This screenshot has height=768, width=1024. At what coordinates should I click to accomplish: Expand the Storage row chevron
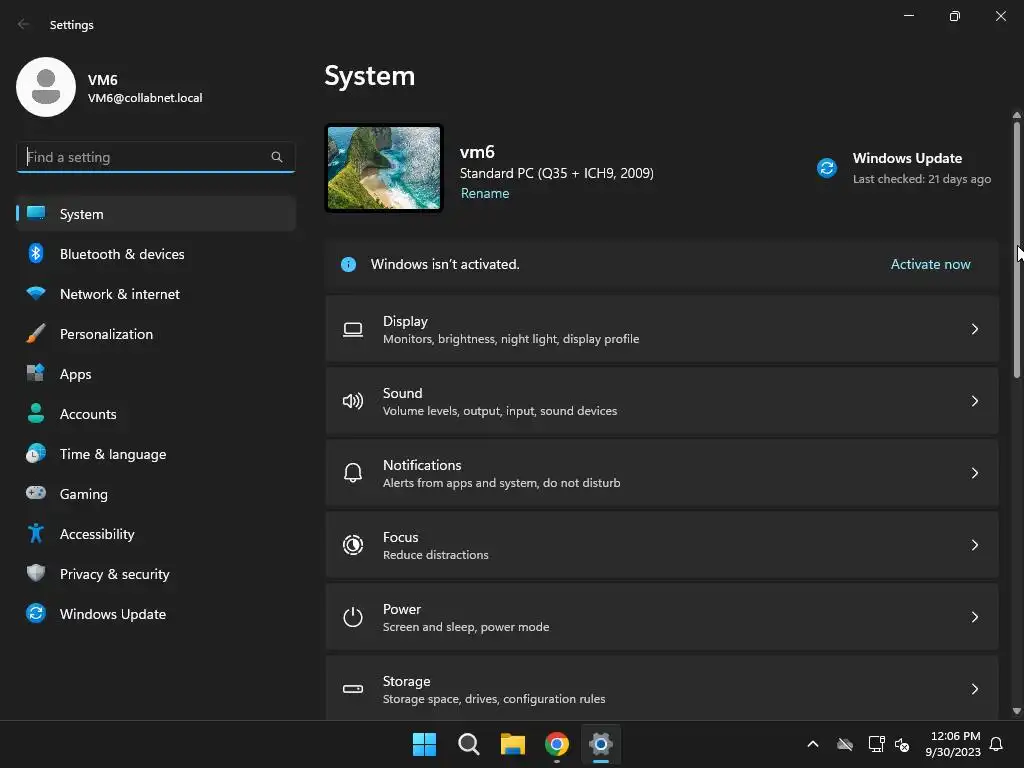click(974, 689)
